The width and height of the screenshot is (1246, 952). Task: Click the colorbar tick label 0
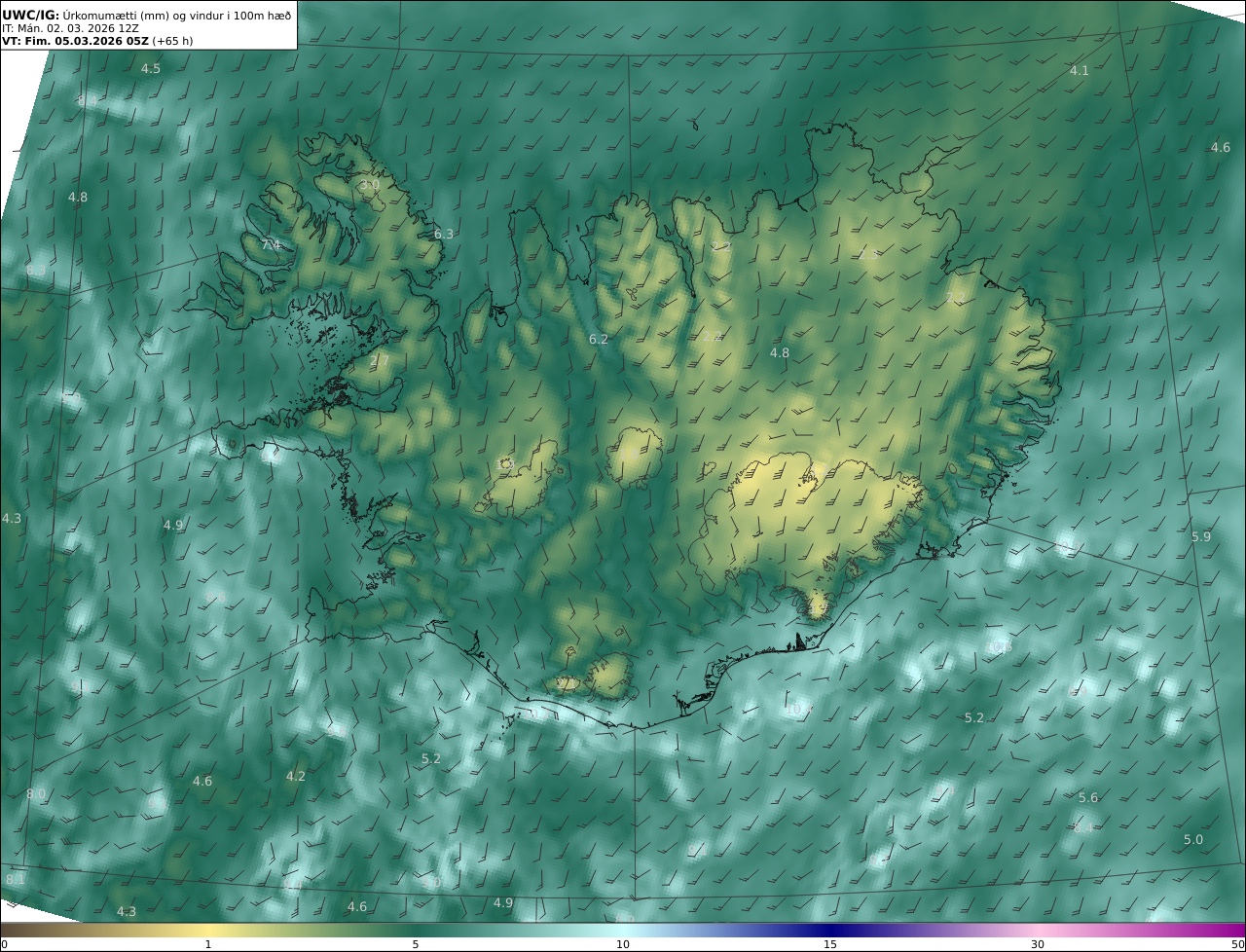tap(4, 944)
